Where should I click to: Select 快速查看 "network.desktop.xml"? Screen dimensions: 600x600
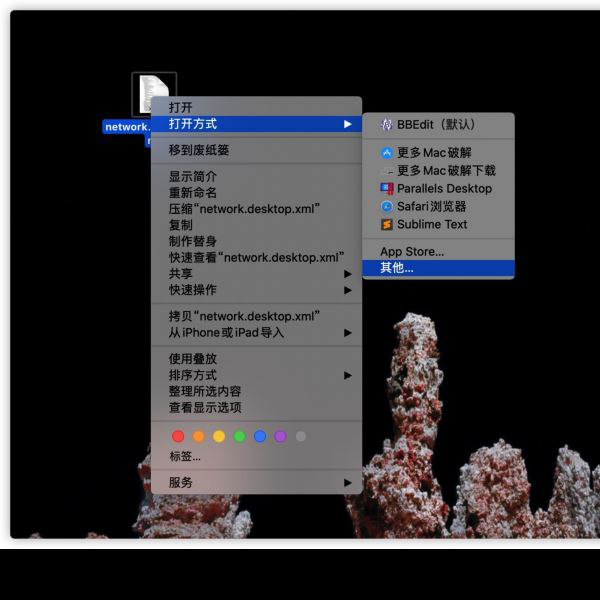[256, 258]
